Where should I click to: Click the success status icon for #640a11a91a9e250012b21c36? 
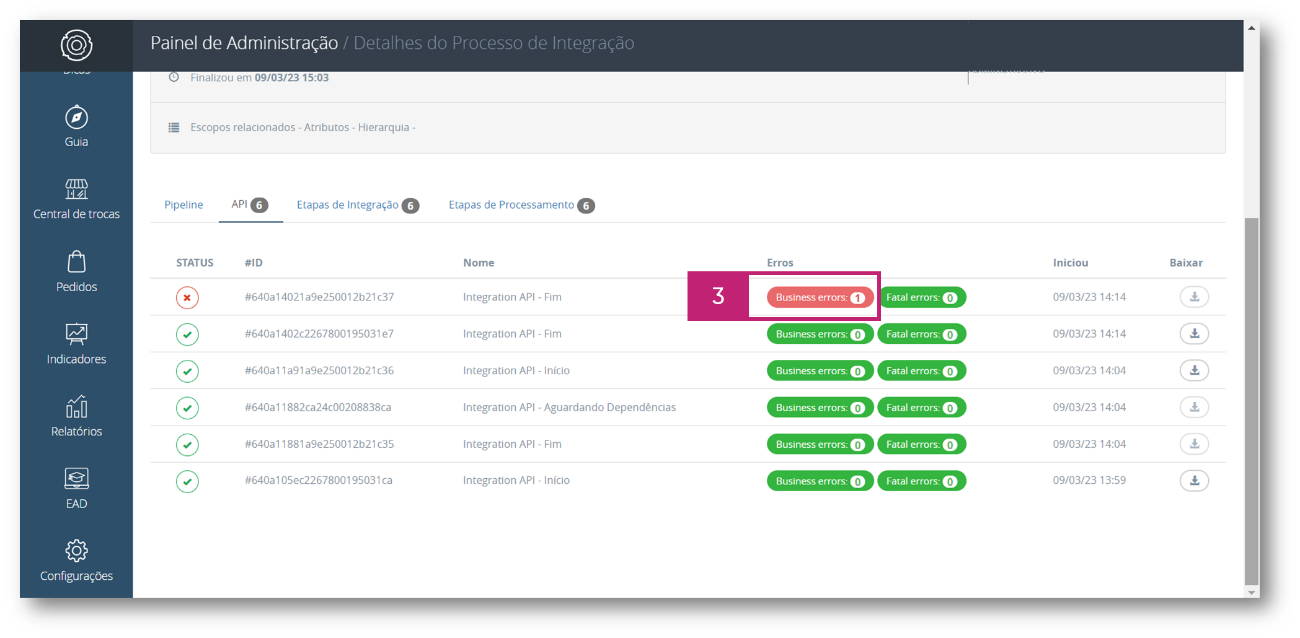(187, 371)
